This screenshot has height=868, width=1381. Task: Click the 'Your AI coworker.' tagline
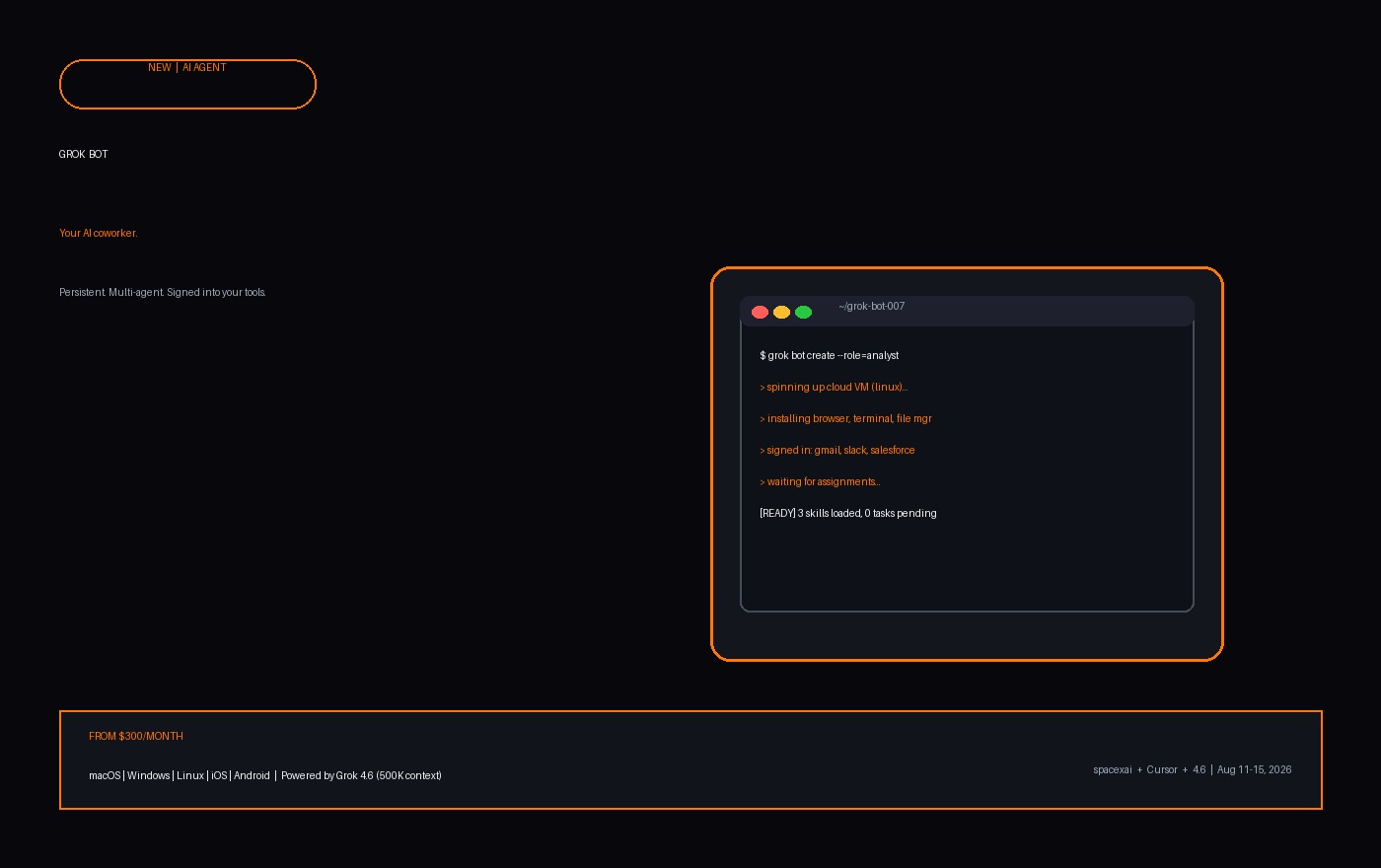(x=99, y=233)
